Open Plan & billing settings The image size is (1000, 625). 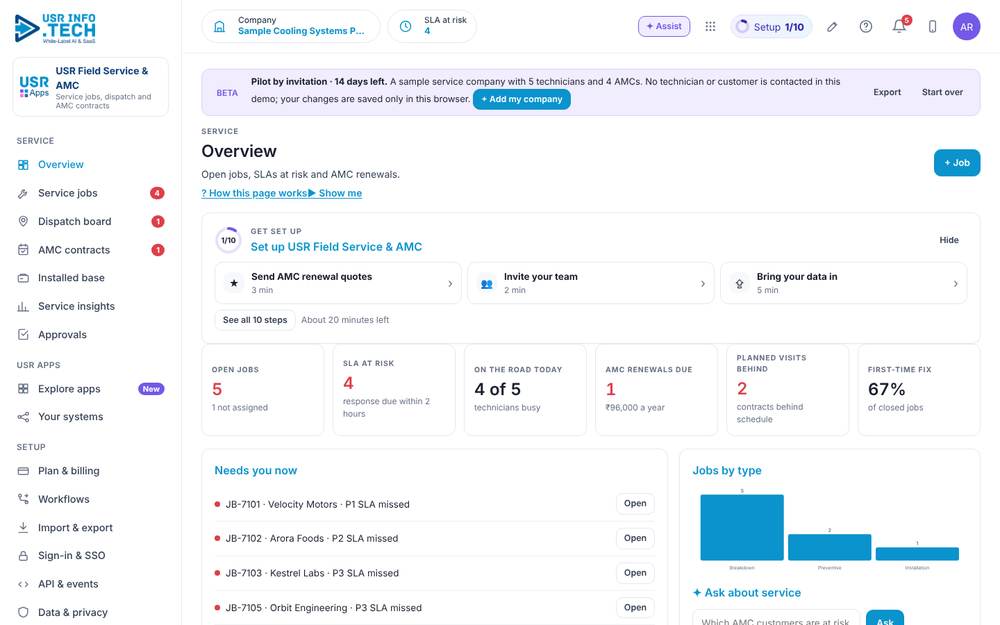tap(91, 471)
